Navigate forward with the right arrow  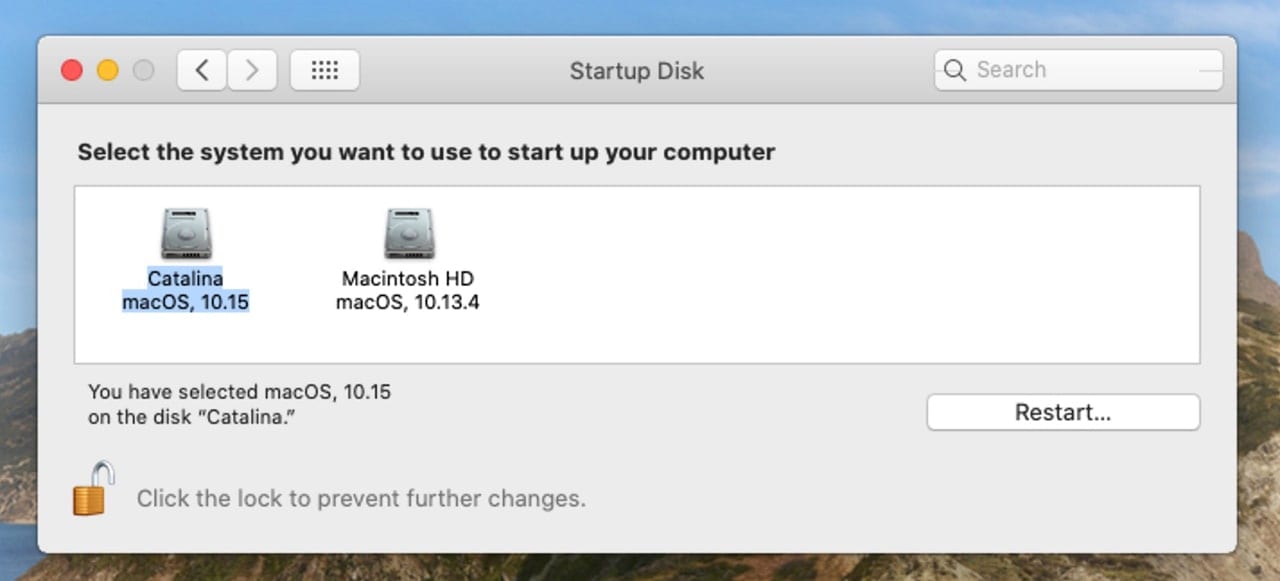(x=252, y=70)
